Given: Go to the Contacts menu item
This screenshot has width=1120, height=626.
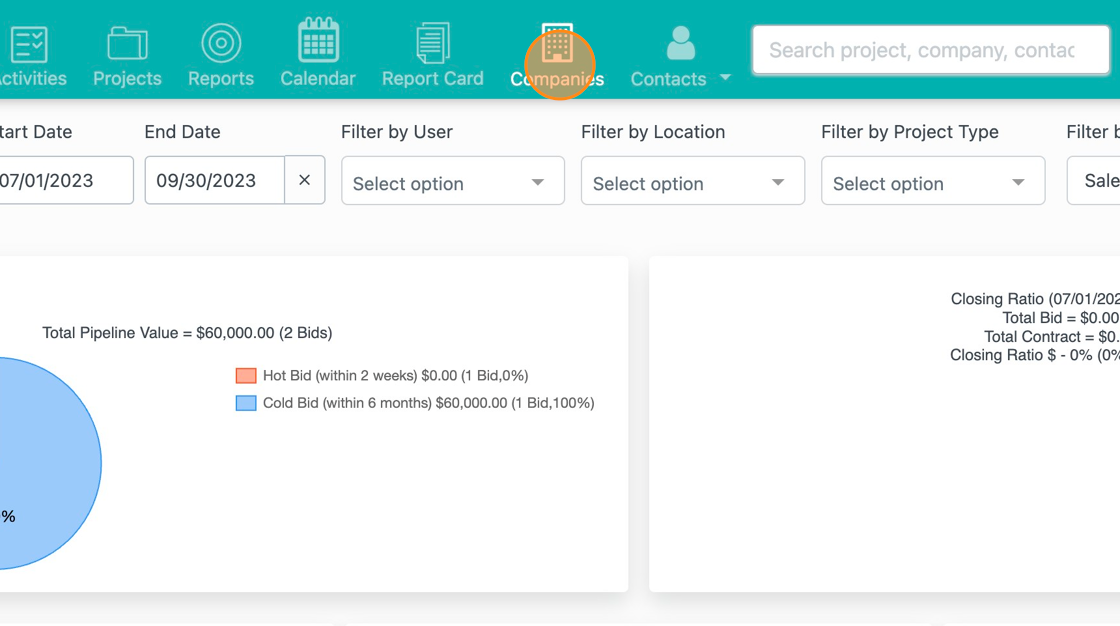Looking at the screenshot, I should (x=668, y=78).
